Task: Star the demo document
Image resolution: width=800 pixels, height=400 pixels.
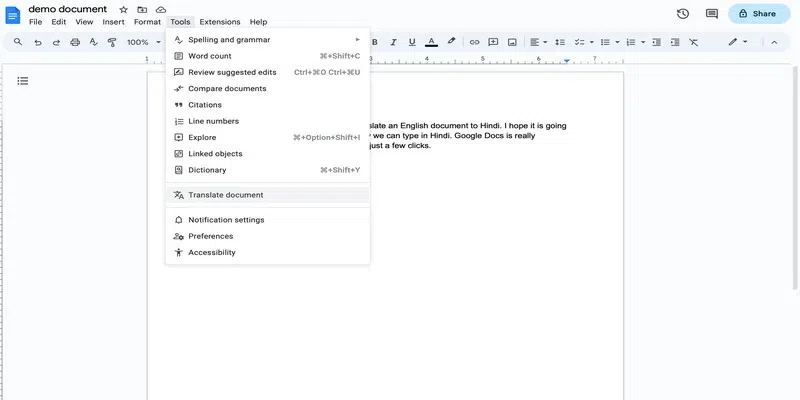Action: (x=123, y=10)
